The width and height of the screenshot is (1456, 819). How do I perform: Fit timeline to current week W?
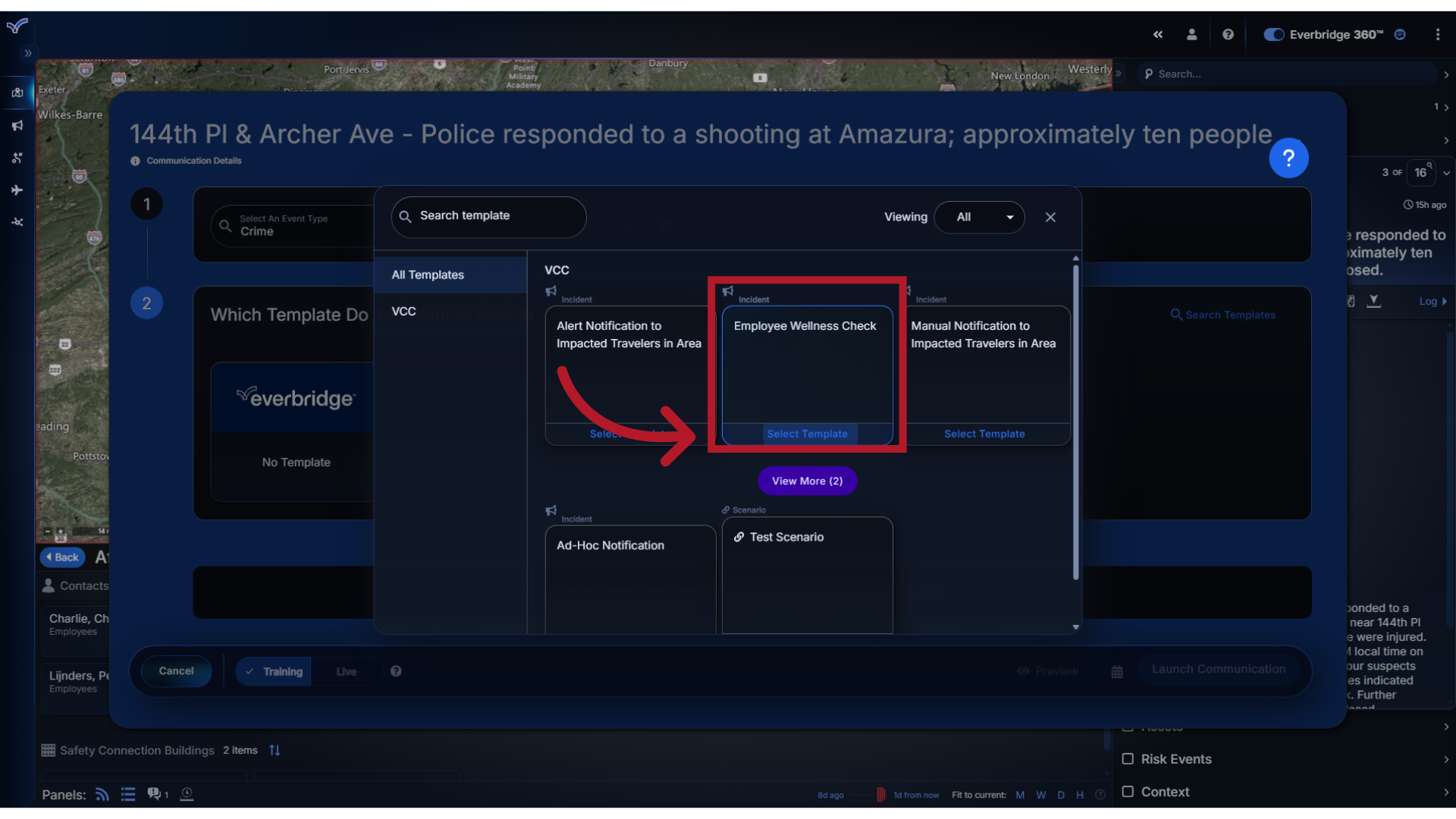pos(1041,795)
